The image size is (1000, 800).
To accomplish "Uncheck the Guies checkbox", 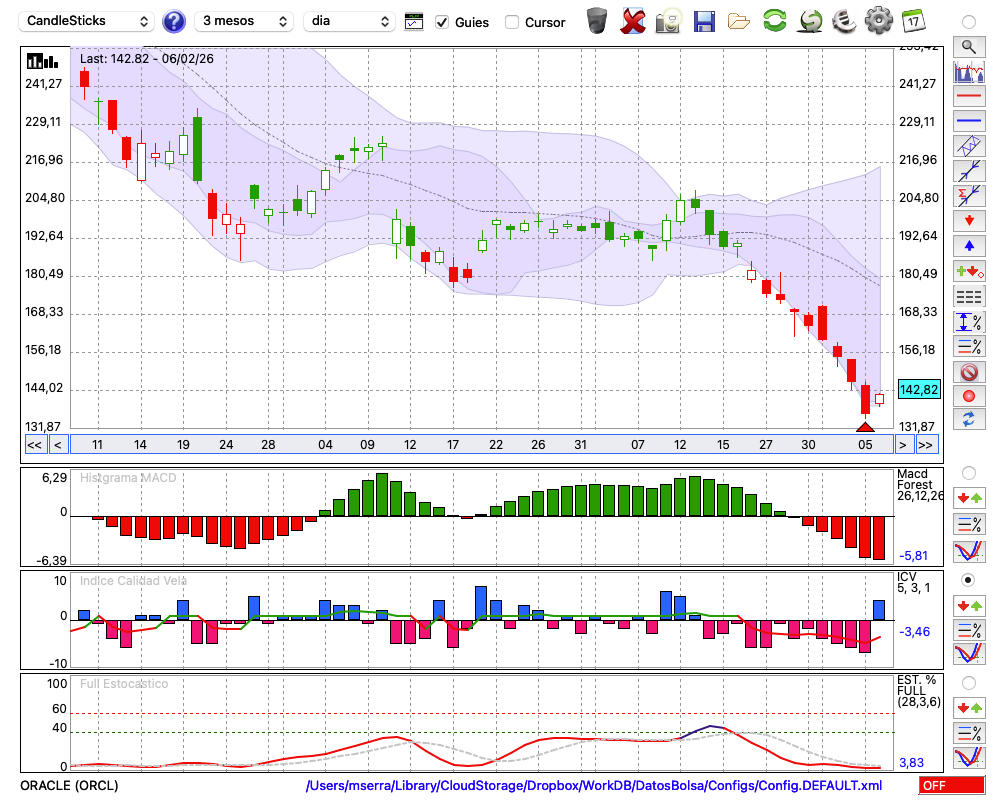I will [442, 22].
